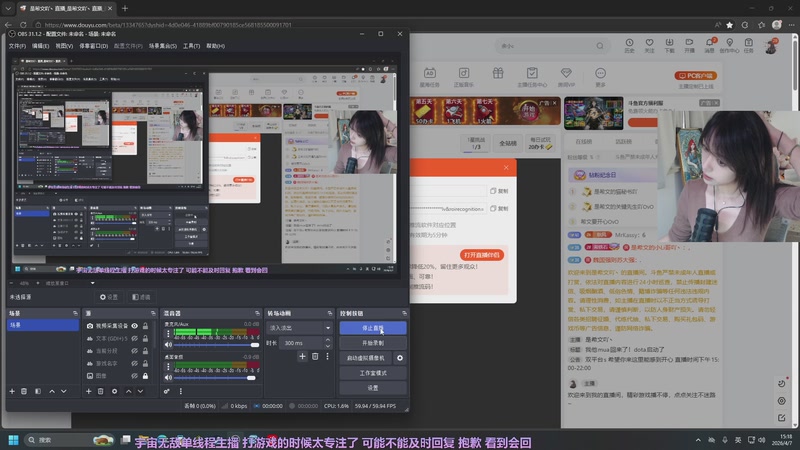The height and width of the screenshot is (450, 800).
Task: Open the 视图(V) menu in OBS
Action: point(64,46)
